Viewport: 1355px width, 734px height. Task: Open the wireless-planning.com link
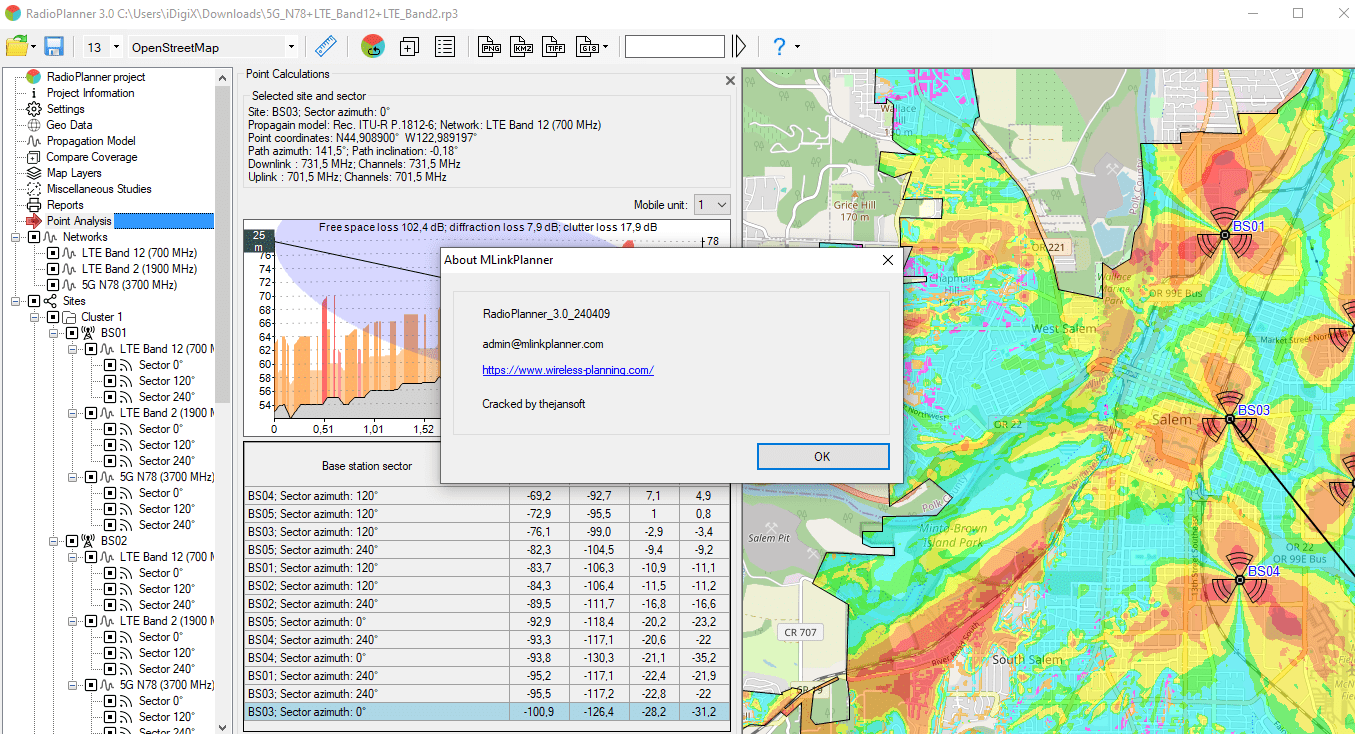coord(568,370)
